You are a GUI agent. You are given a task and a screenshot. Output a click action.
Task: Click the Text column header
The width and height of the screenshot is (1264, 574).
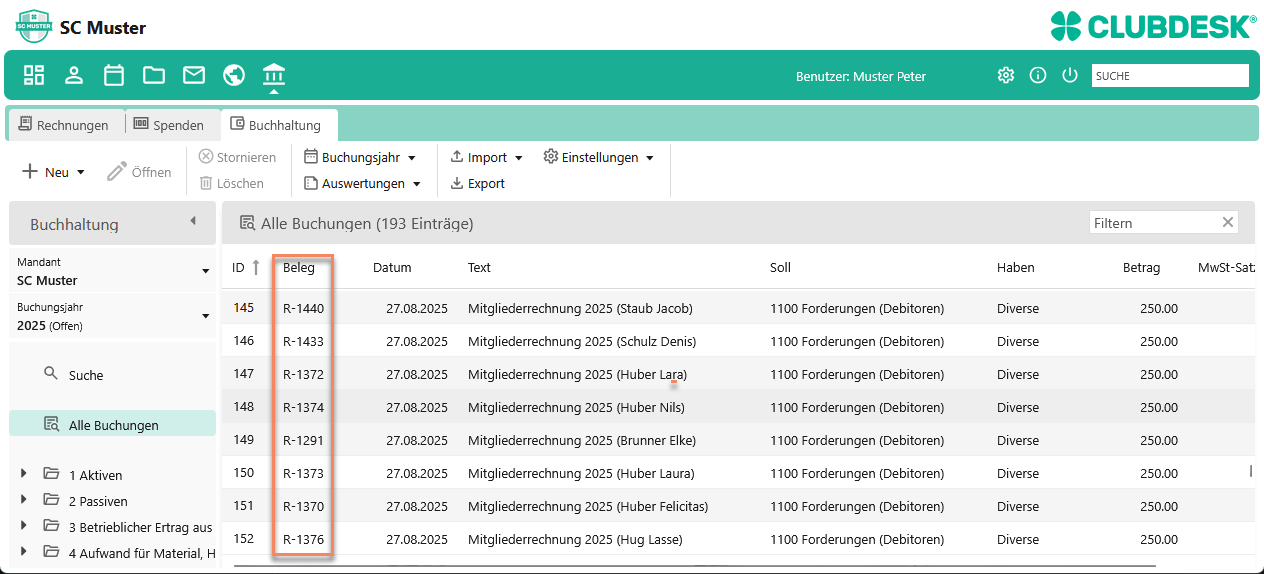(x=479, y=267)
